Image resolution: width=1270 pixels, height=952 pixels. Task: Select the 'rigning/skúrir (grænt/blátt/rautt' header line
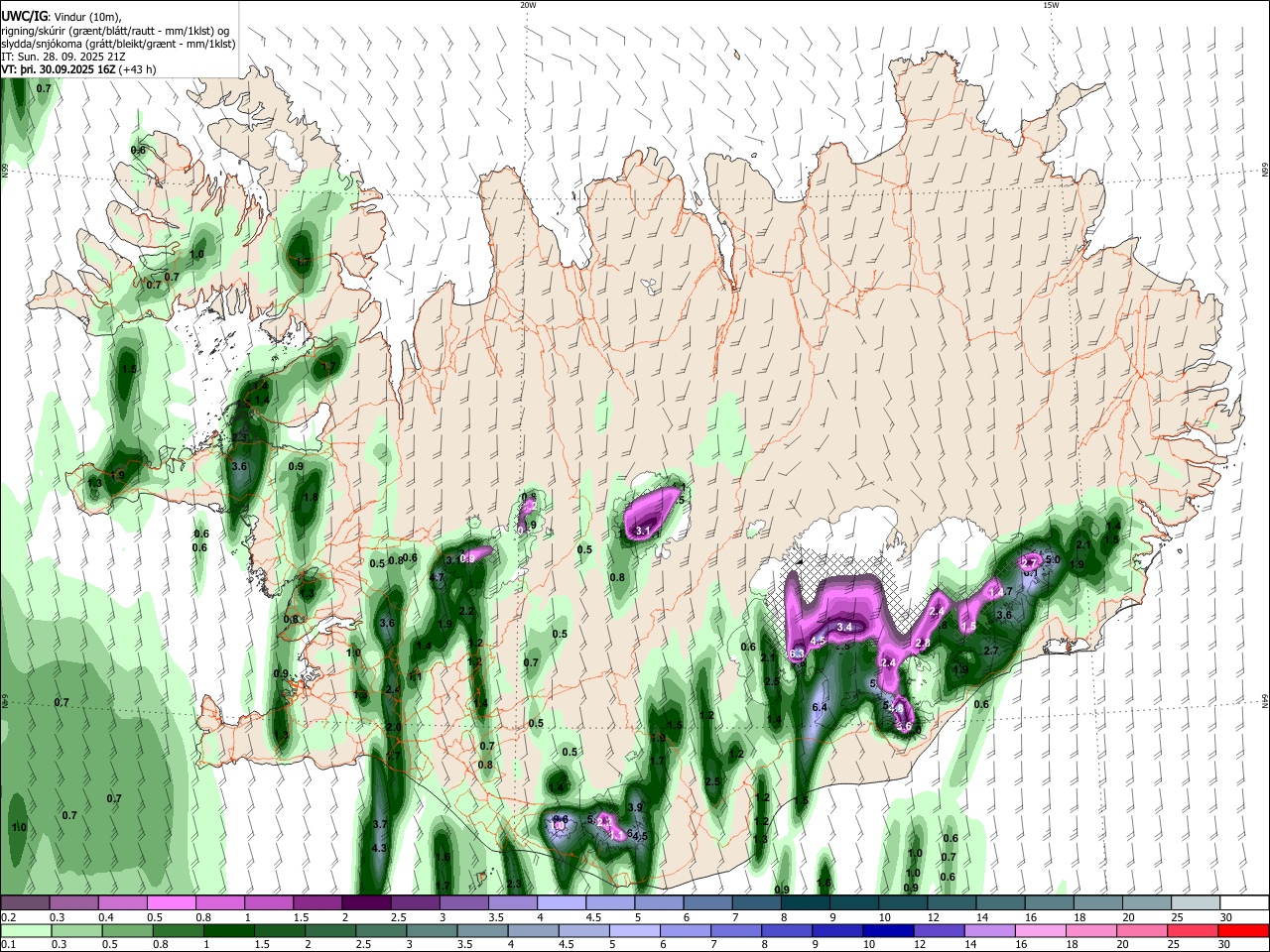[x=116, y=31]
